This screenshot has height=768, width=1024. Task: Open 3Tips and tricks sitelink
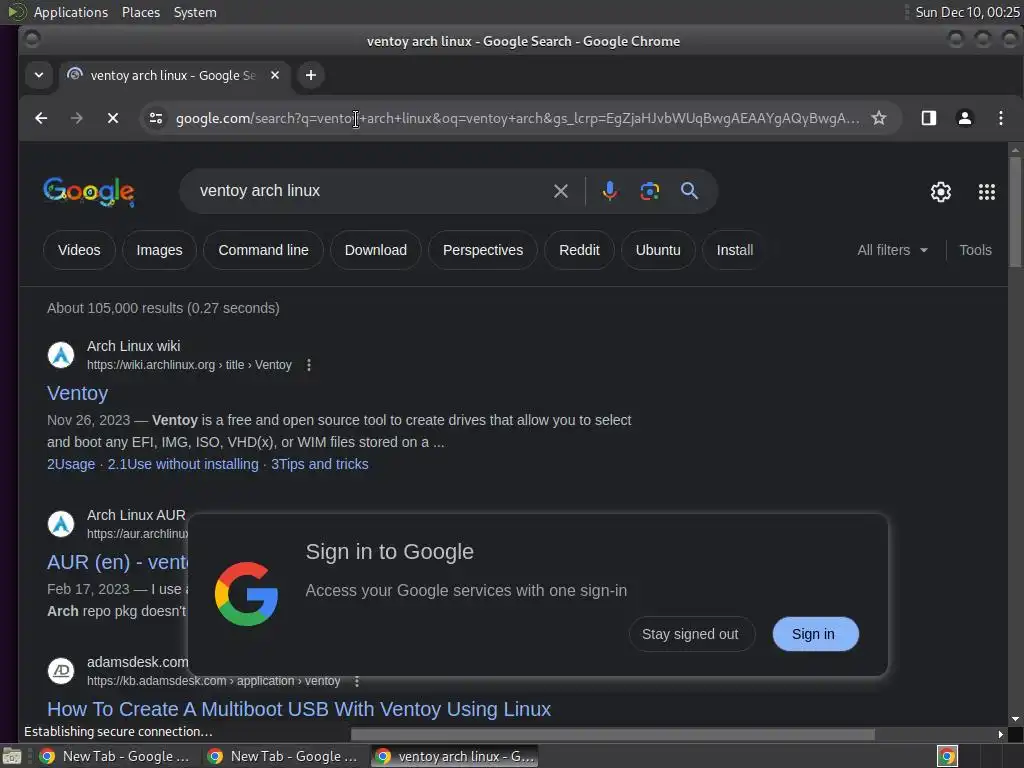(x=319, y=464)
